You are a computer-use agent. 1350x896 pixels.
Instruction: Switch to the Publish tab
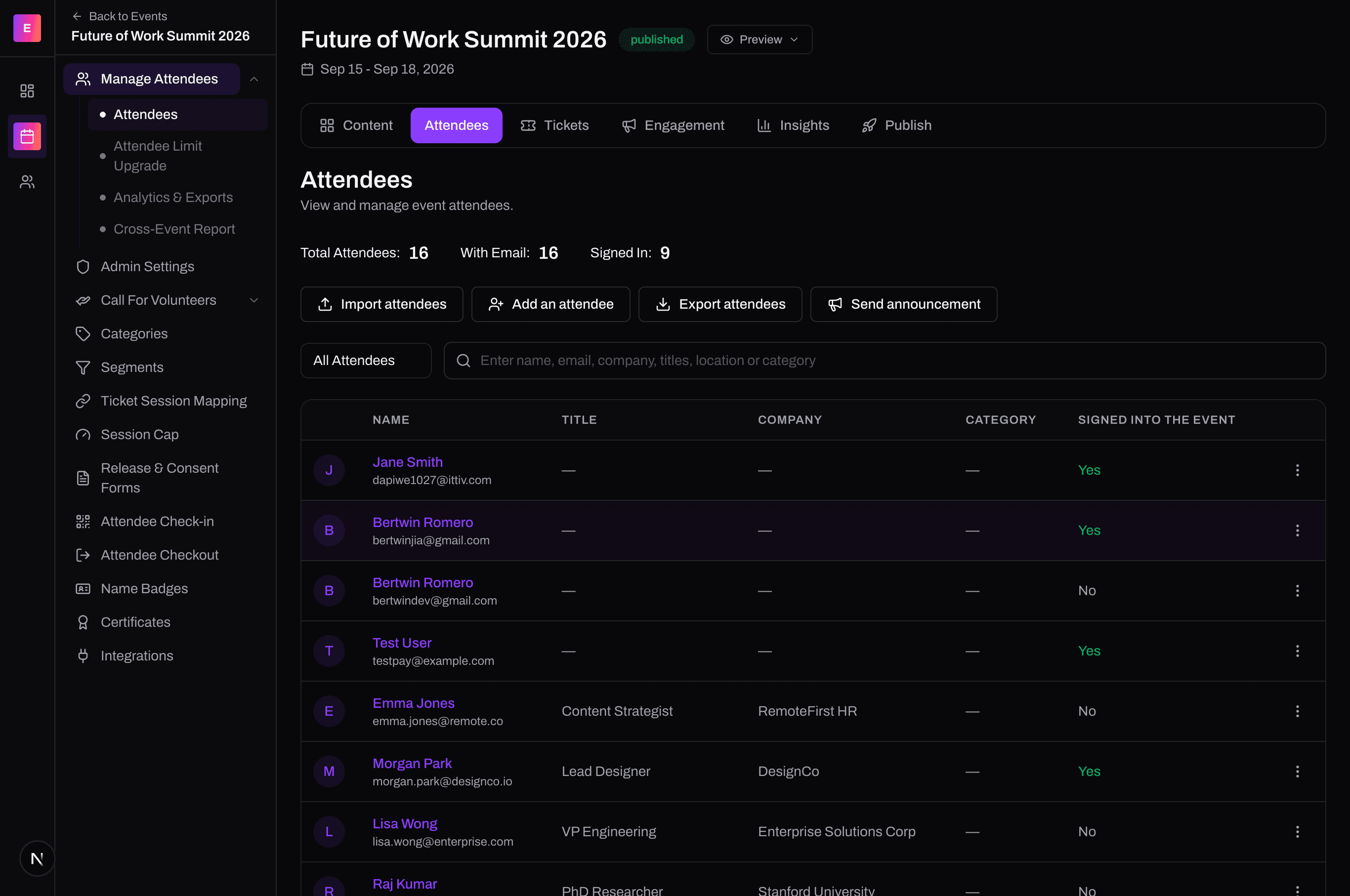click(897, 126)
